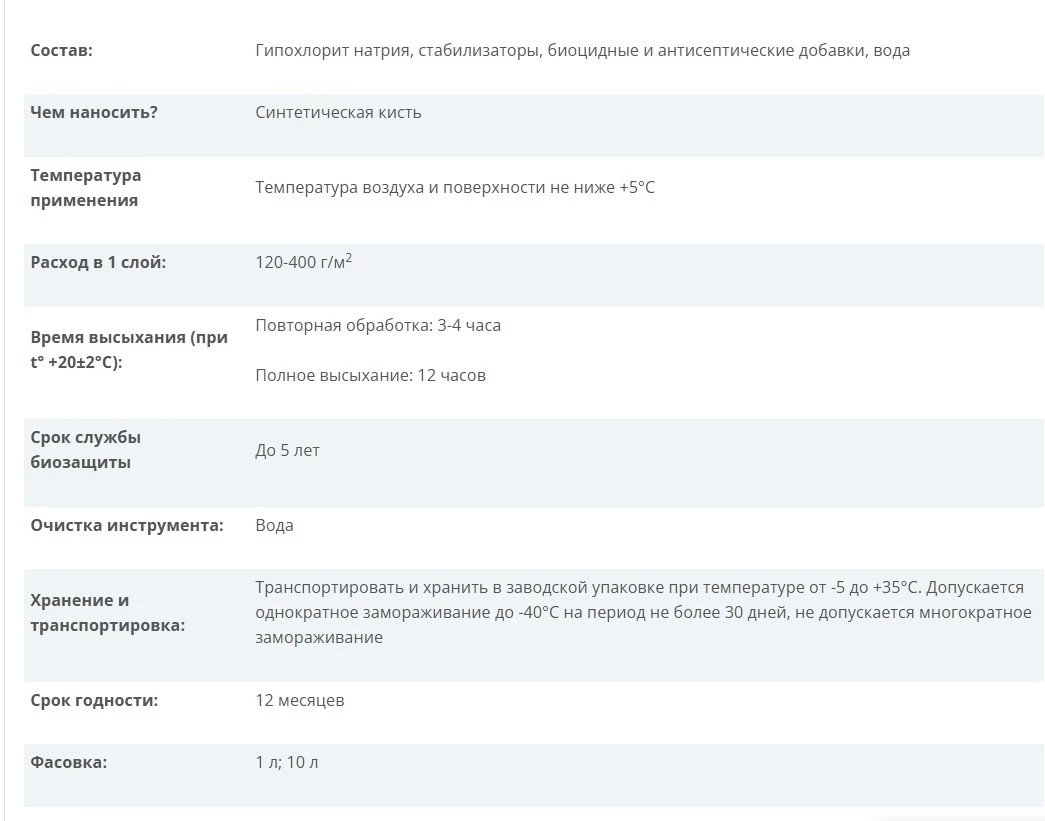Click the storage and transport instructions paragraph
1045x821 pixels.
[643, 612]
